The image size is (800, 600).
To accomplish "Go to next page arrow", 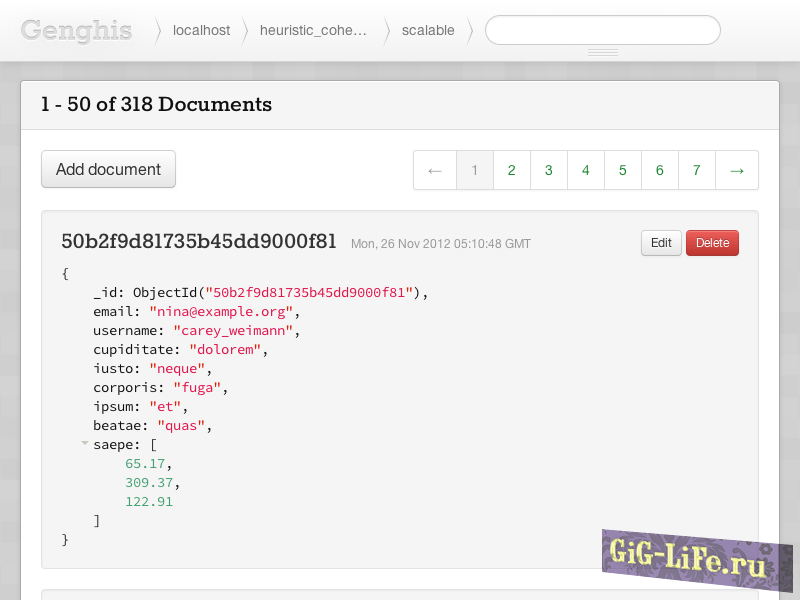I will coord(737,170).
